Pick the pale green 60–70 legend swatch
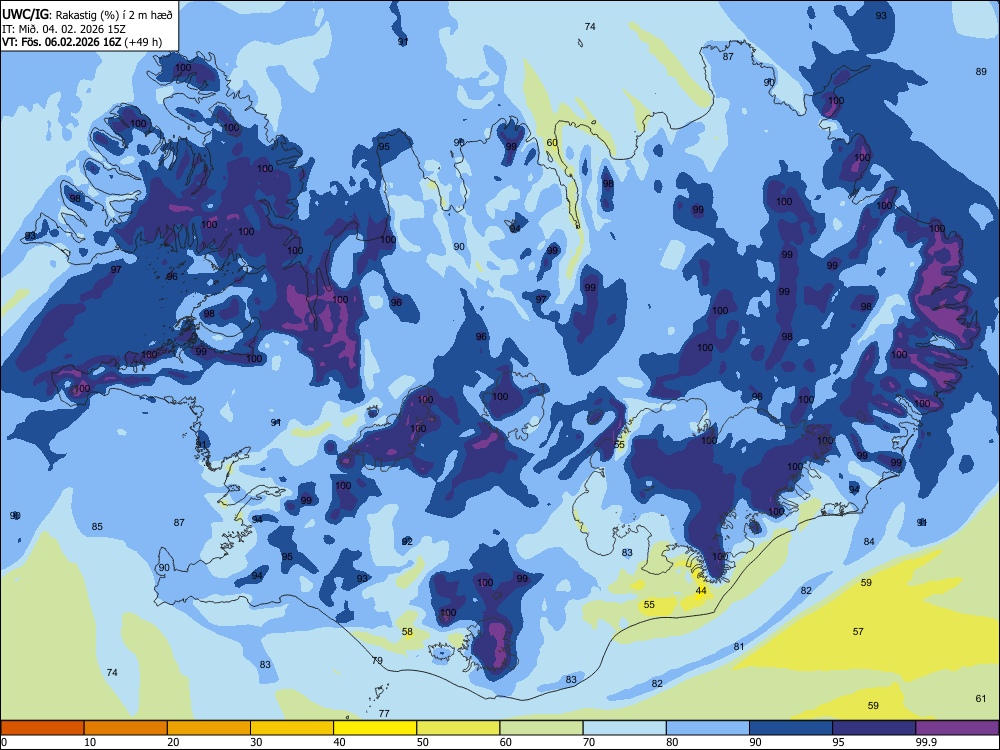The width and height of the screenshot is (1000, 750). coord(541,728)
